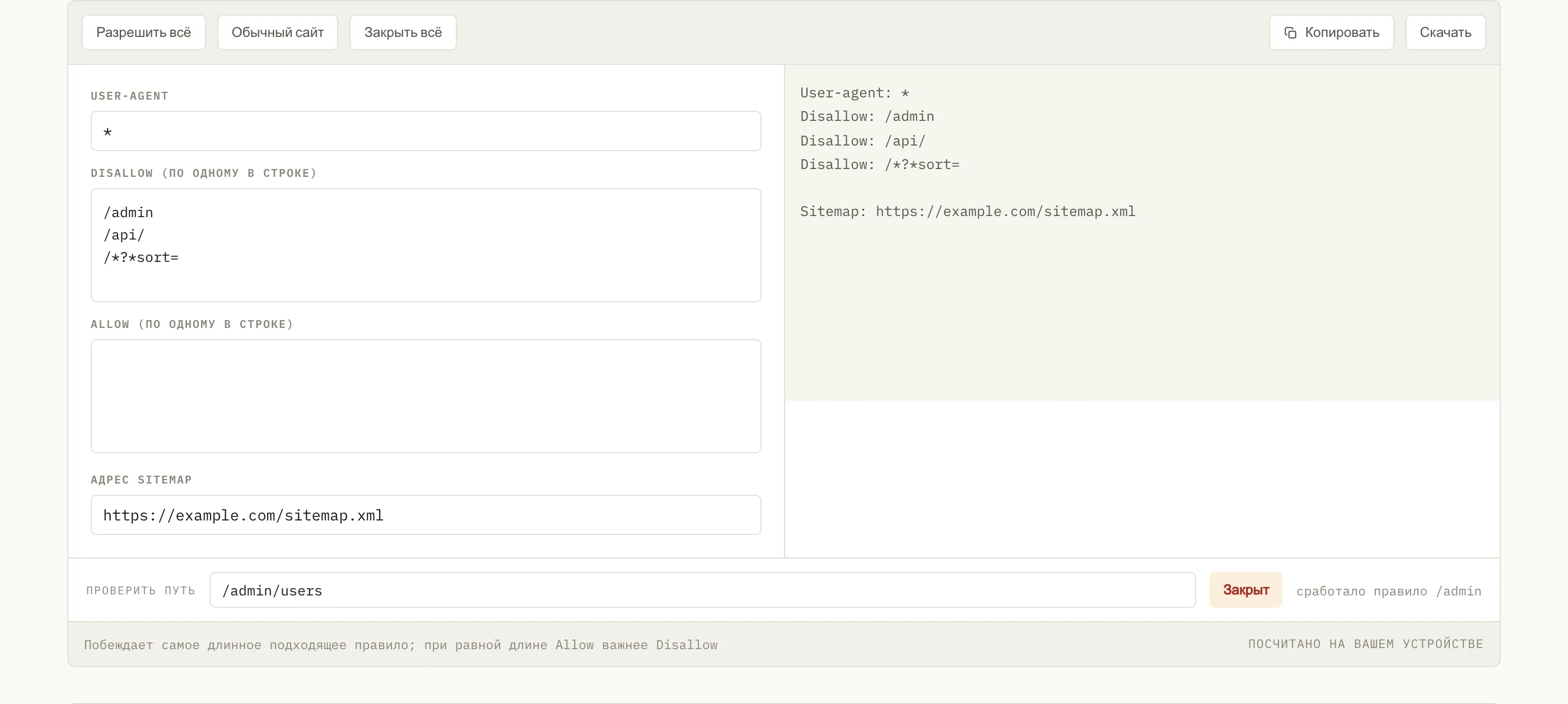Click into the empty Allow textarea

coord(426,396)
